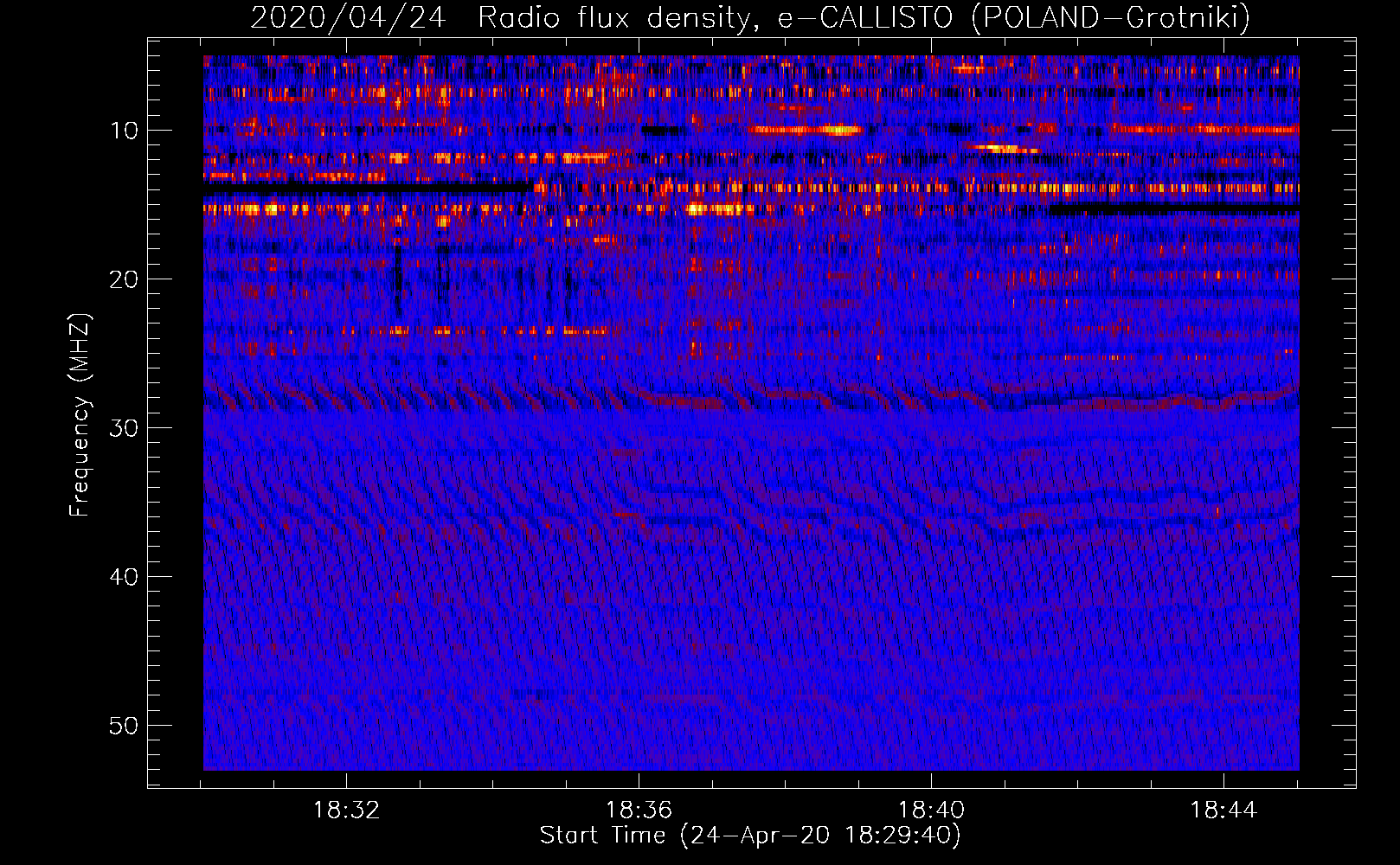This screenshot has height=865, width=1400.
Task: Click the 'Frequency (MHZ)' axis label
Action: [80, 415]
